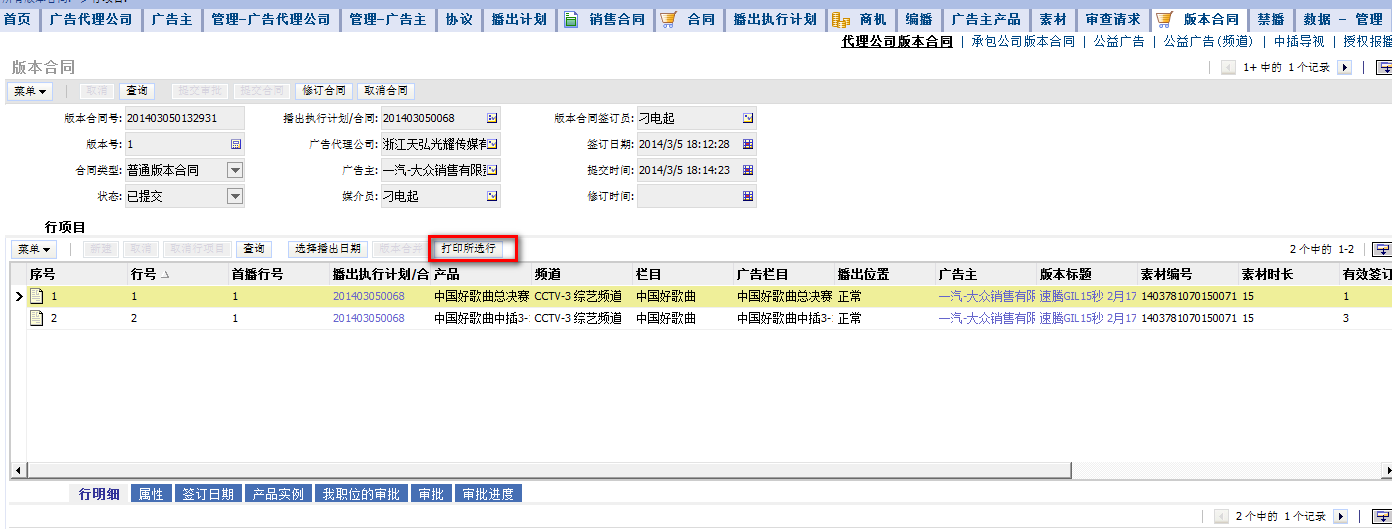Open the 我职位的审批 sub-tab
This screenshot has width=1392, height=529.
click(361, 494)
